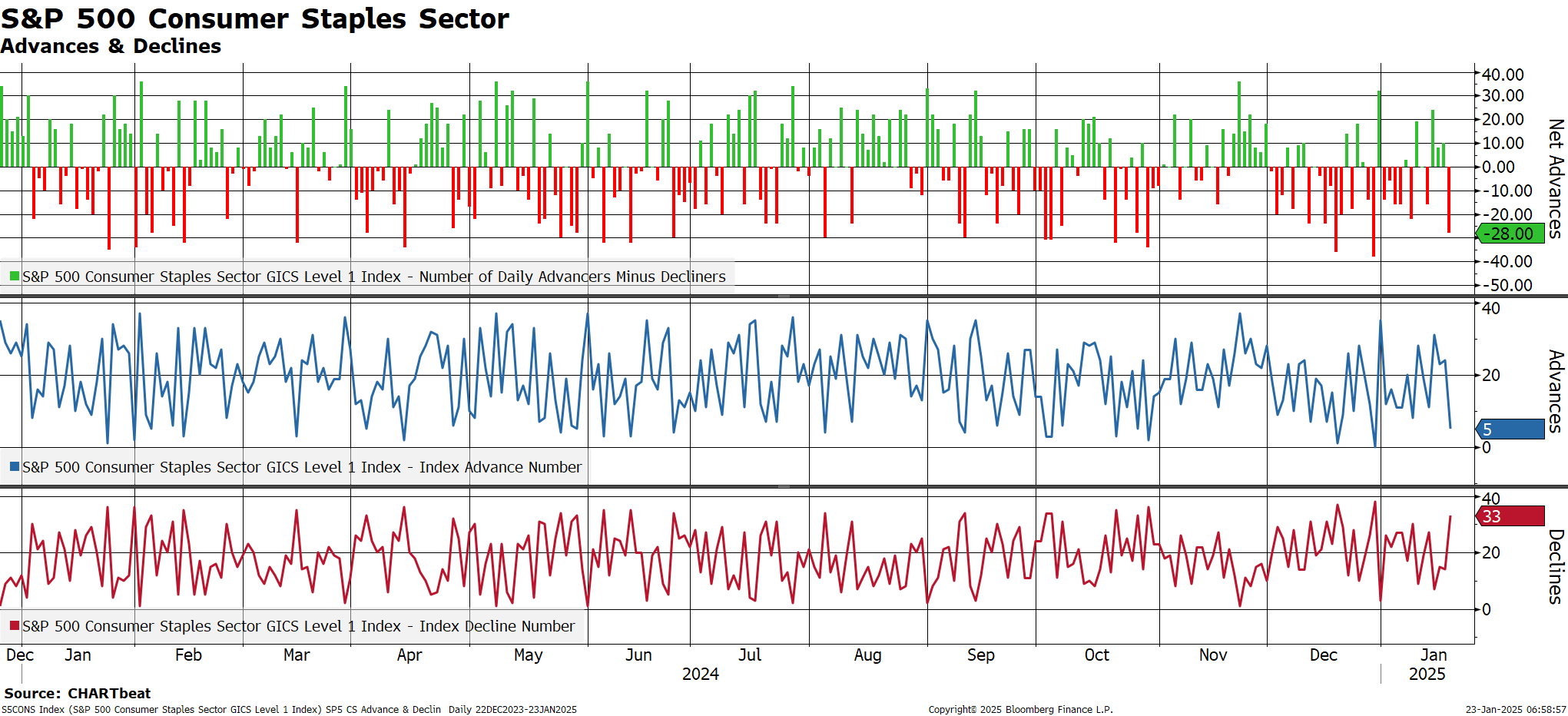Screen dimensions: 1568x716
Task: Select the red 33 last-value tag
Action: (1510, 516)
